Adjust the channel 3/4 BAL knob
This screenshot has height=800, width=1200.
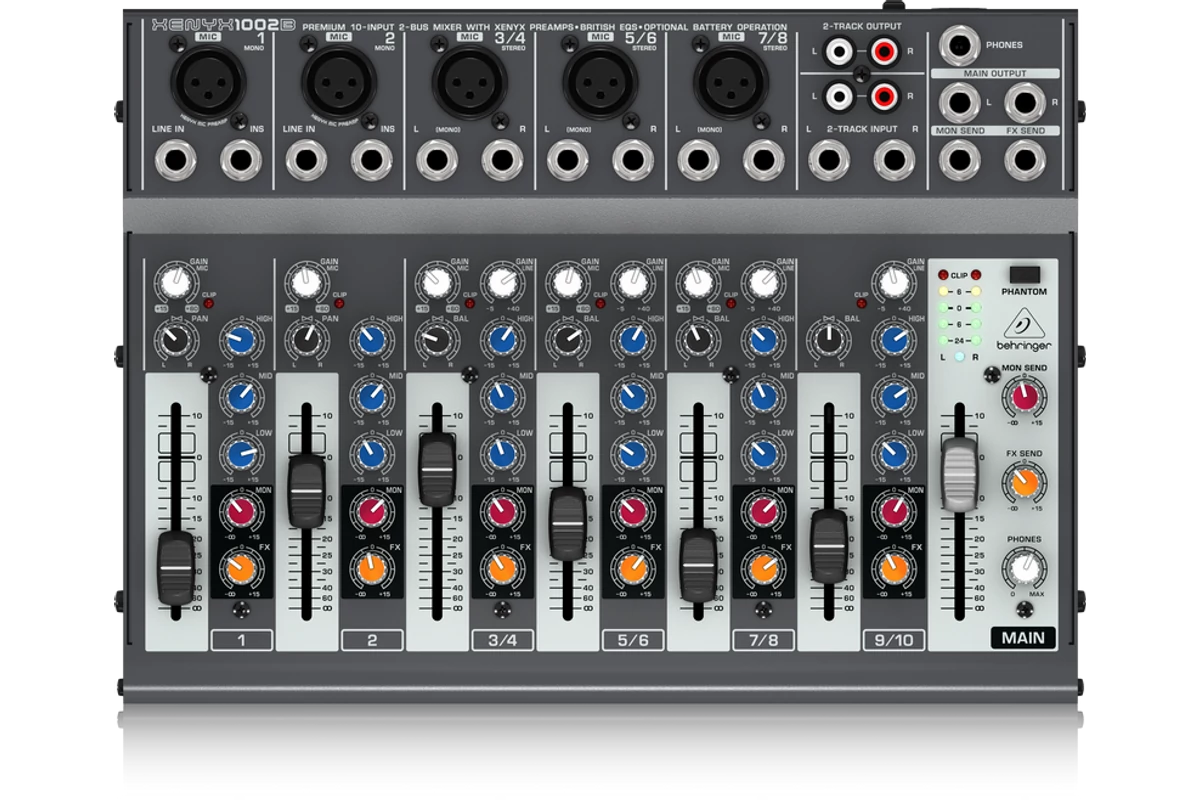click(x=436, y=340)
